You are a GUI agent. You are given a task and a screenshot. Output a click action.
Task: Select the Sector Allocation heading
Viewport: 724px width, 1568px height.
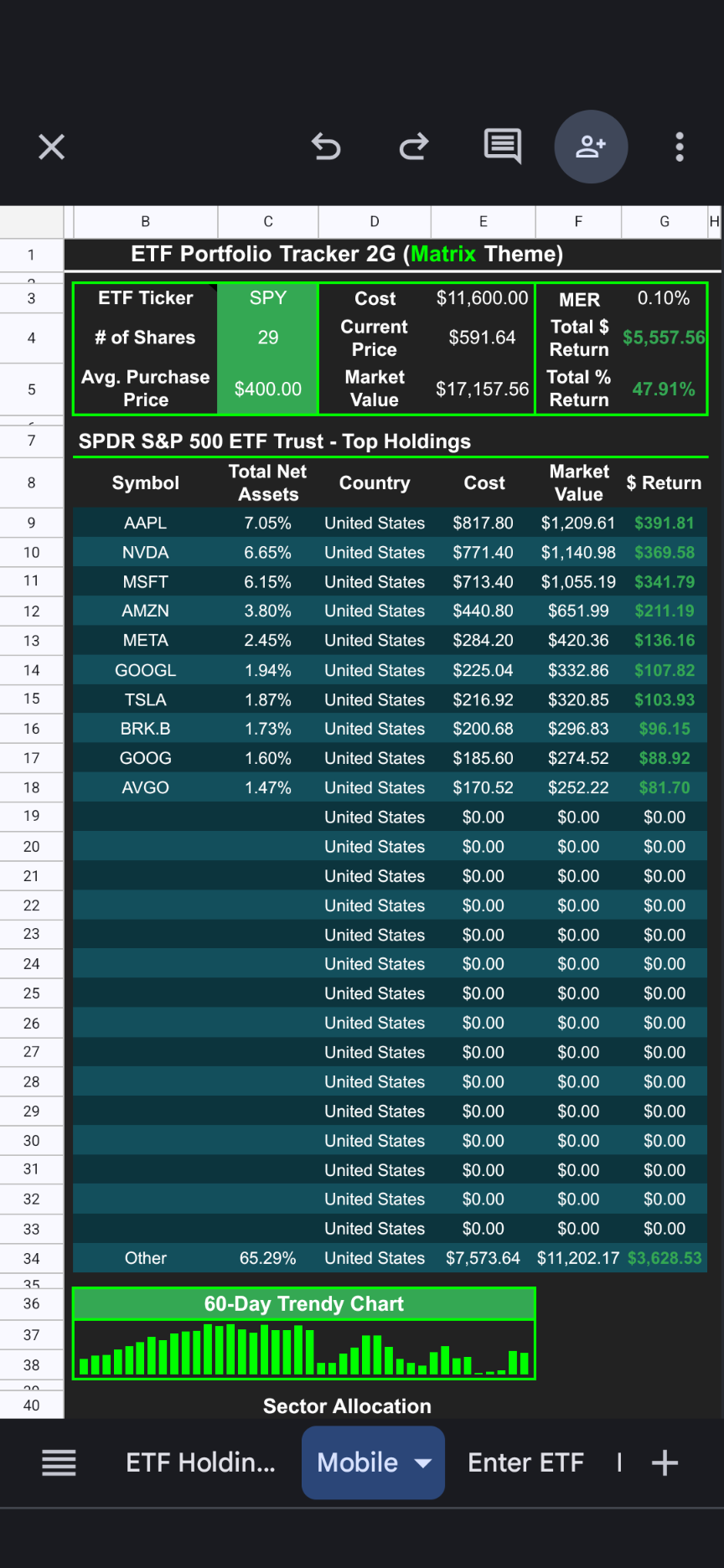click(x=347, y=1406)
